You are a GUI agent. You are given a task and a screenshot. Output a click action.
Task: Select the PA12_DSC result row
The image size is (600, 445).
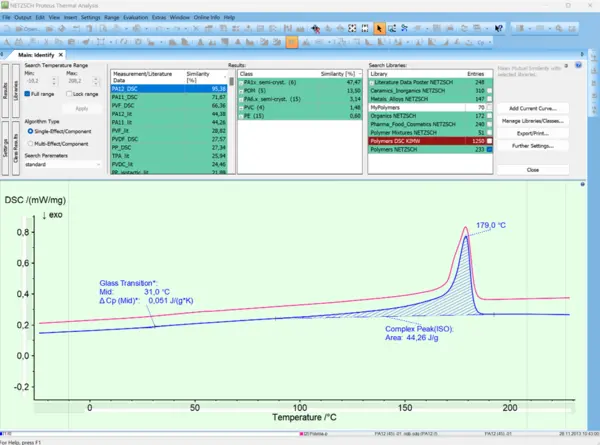169,89
